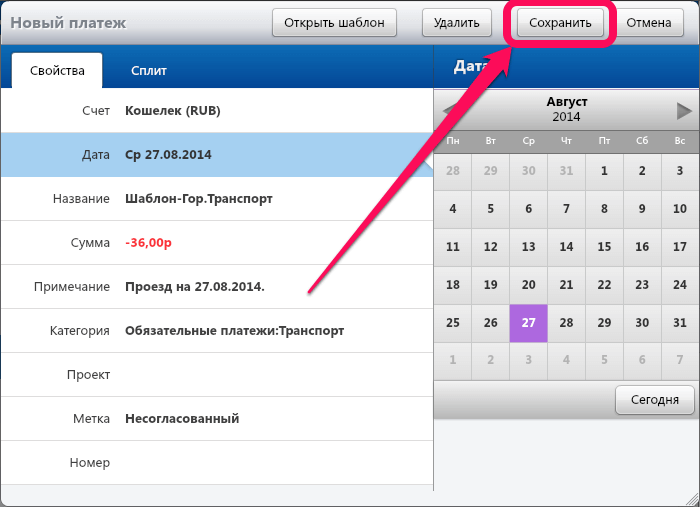
Task: Click the Удалить button
Action: (457, 23)
